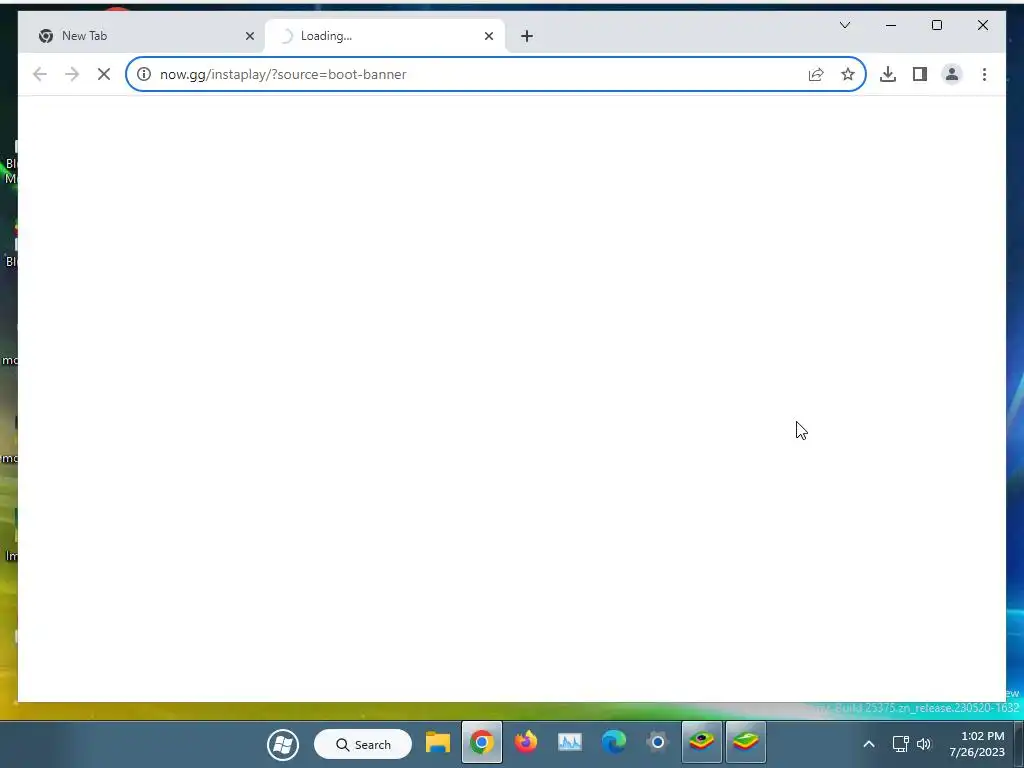This screenshot has width=1024, height=768.
Task: Bookmark this tab with star
Action: [848, 74]
